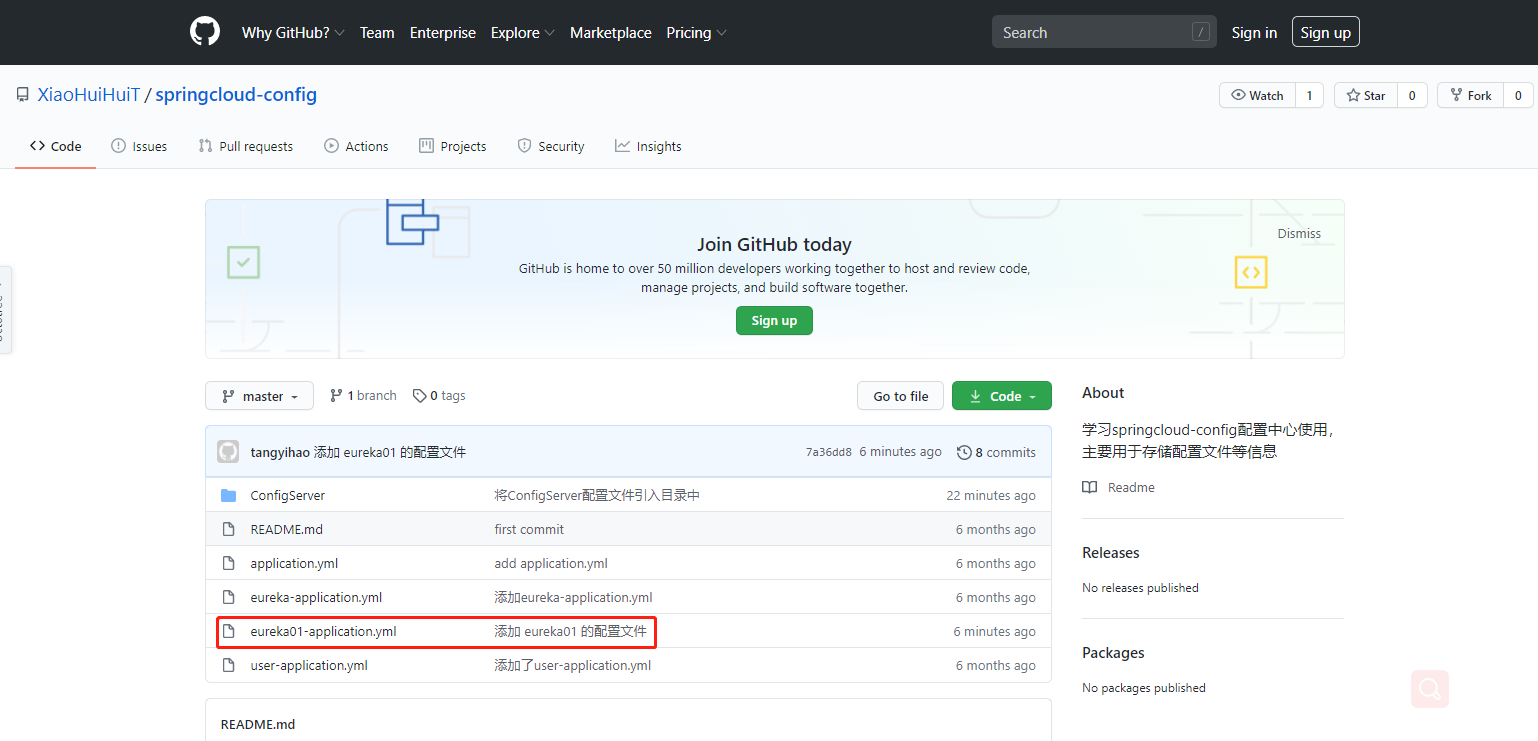Open the 'first commit' commit message
This screenshot has width=1538, height=741.
coord(529,529)
